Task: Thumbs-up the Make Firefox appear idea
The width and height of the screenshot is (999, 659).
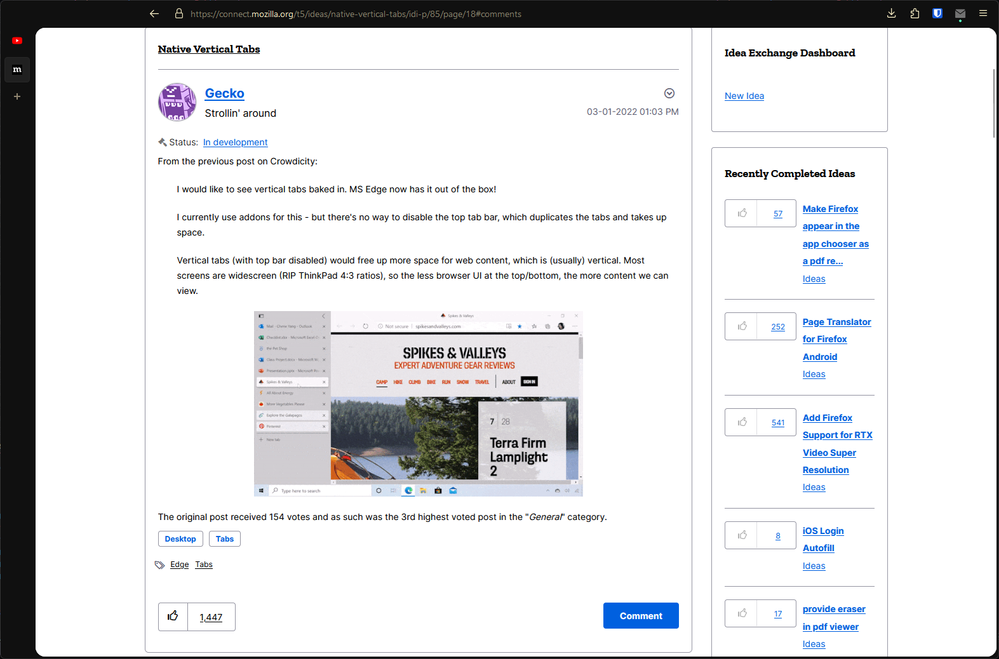Action: (x=742, y=214)
